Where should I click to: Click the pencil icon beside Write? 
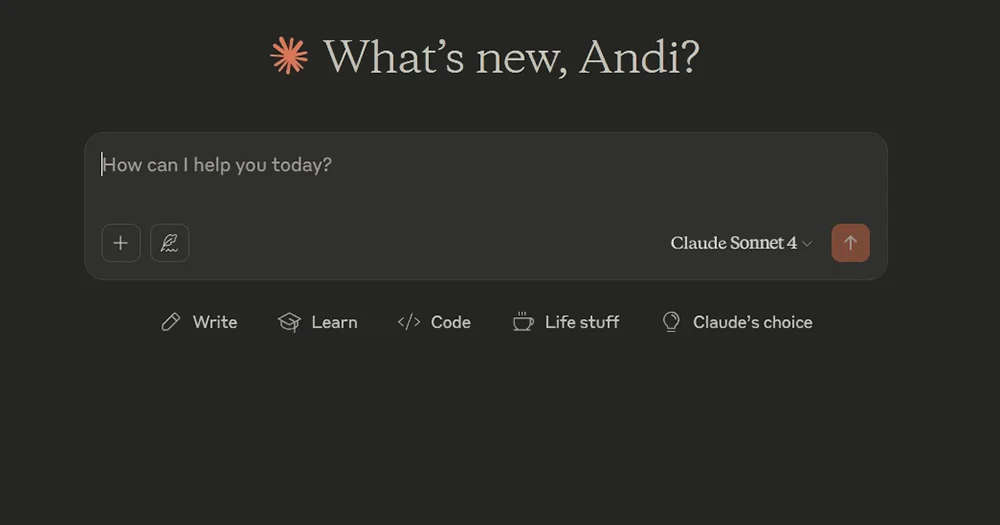pyautogui.click(x=171, y=322)
